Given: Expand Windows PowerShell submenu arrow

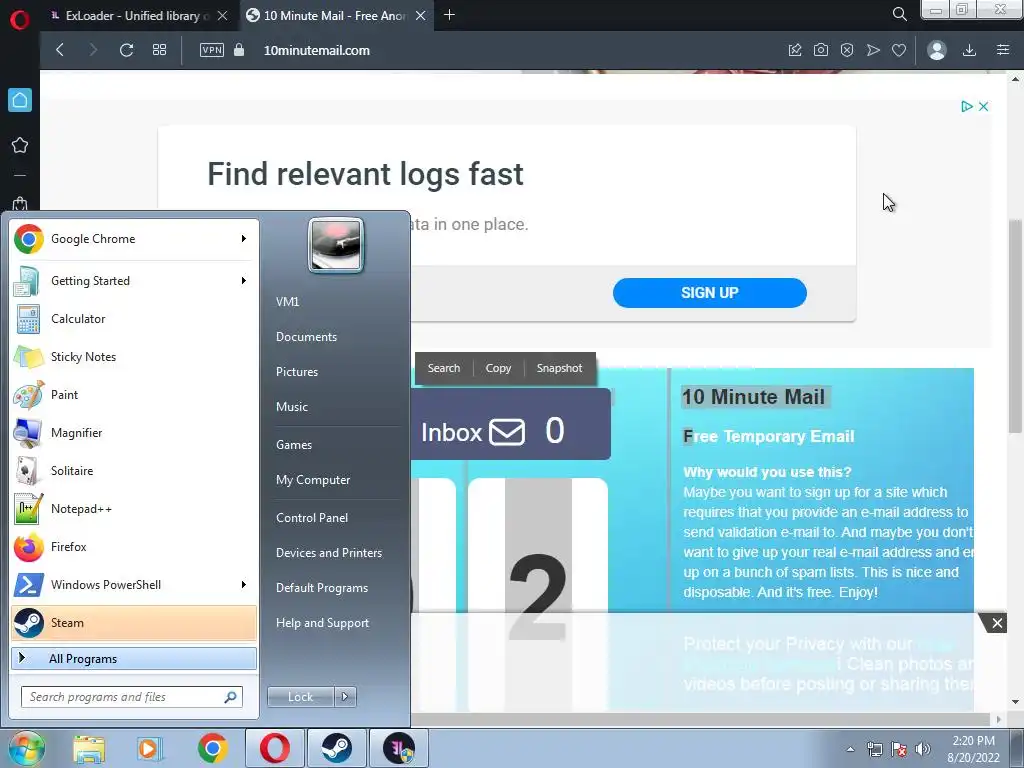Looking at the screenshot, I should click(244, 584).
